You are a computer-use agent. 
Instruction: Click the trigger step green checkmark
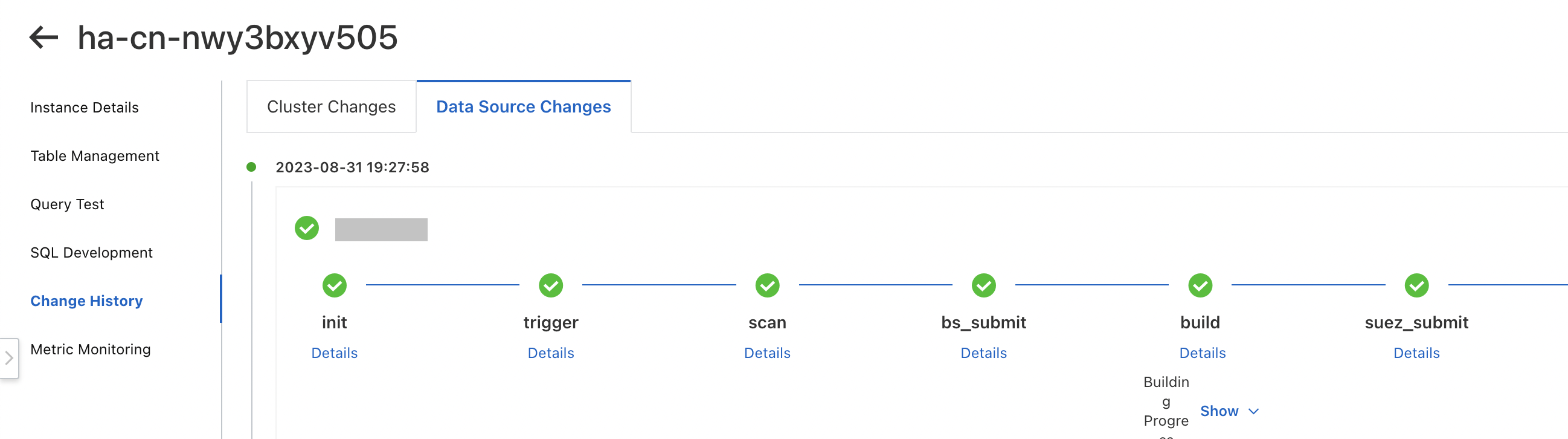(x=551, y=285)
